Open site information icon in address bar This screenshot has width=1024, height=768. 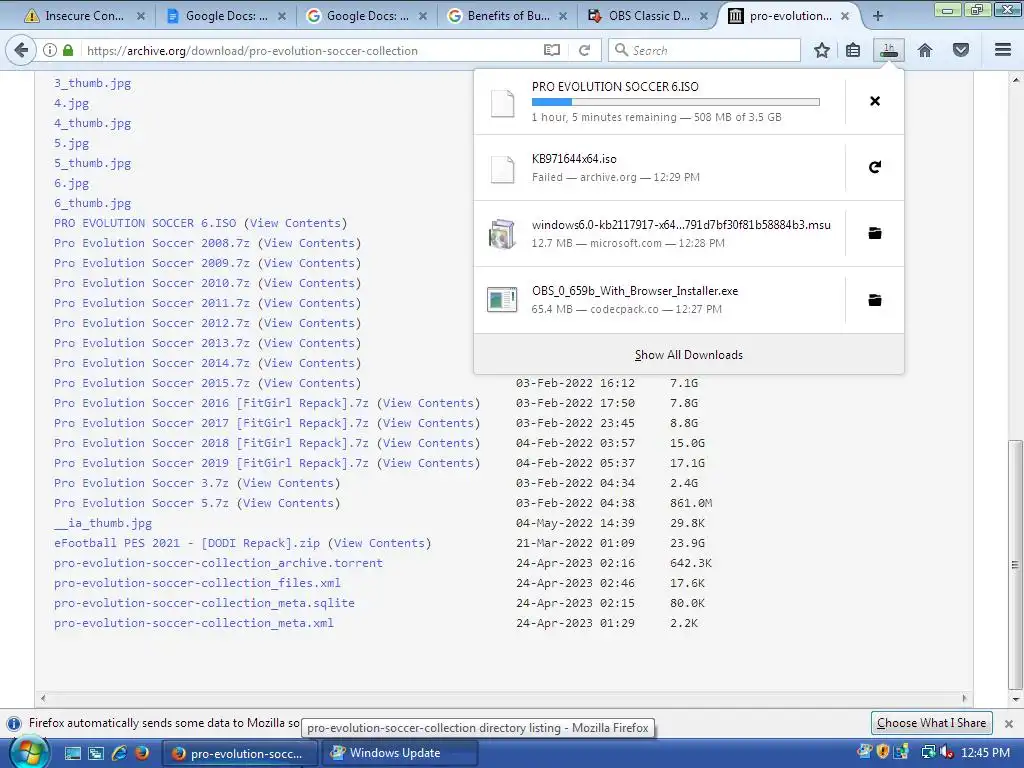click(x=50, y=50)
